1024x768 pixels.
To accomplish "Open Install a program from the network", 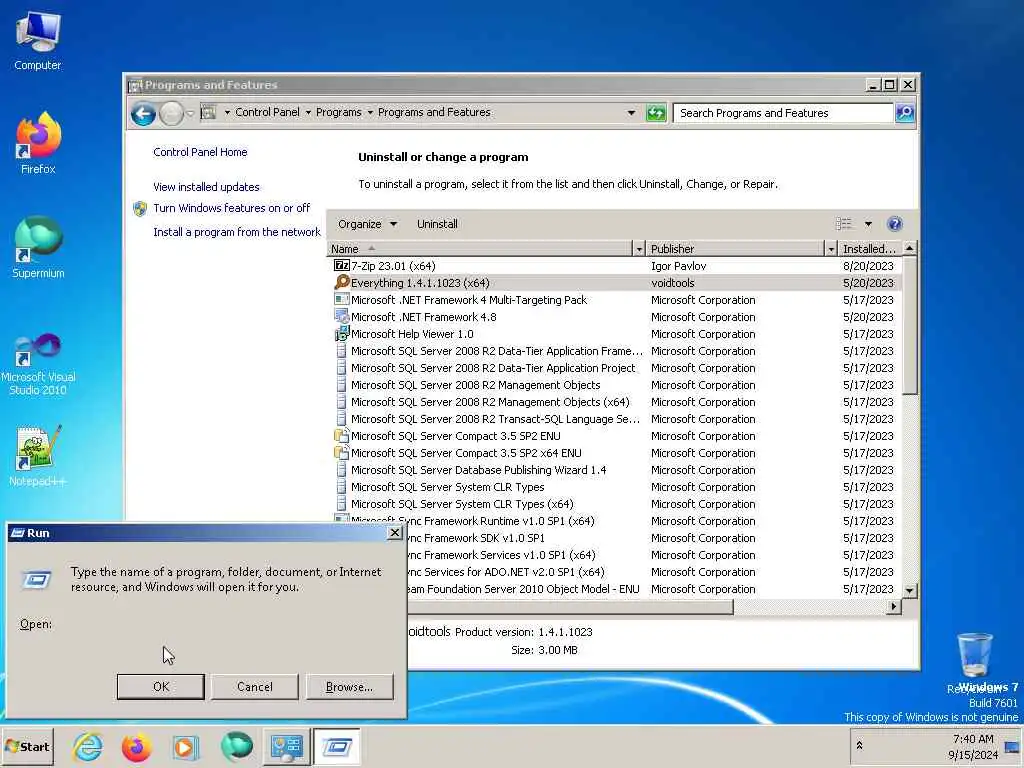I will pyautogui.click(x=237, y=232).
